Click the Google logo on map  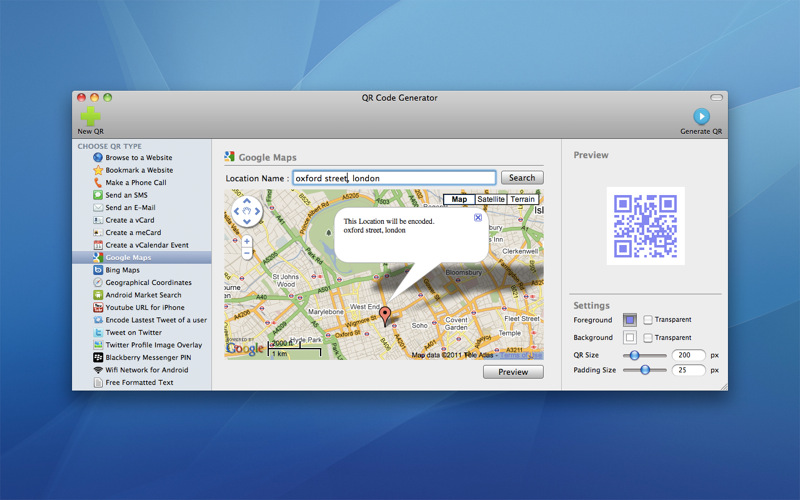(245, 348)
